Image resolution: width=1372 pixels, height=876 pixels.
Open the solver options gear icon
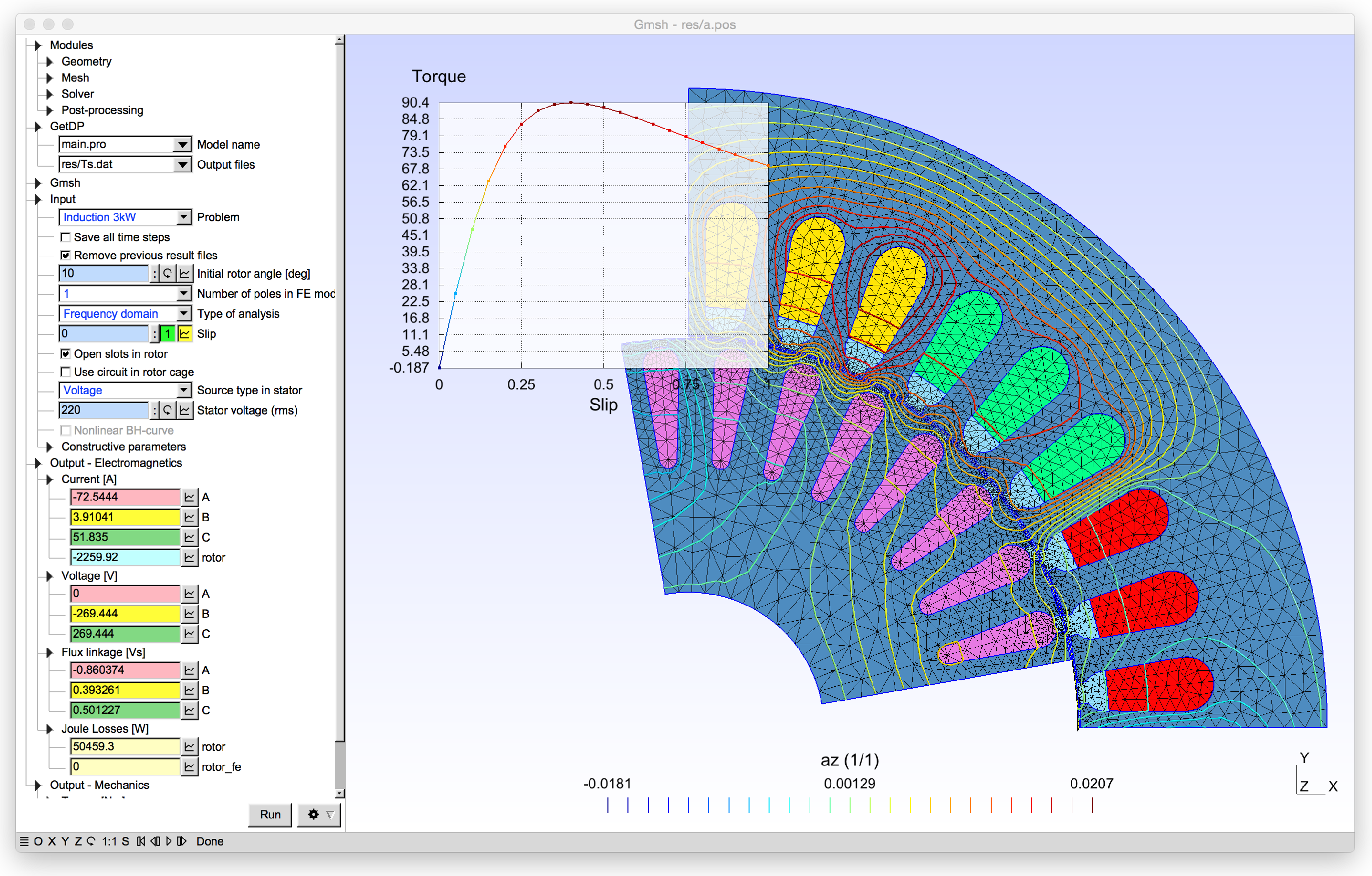313,814
